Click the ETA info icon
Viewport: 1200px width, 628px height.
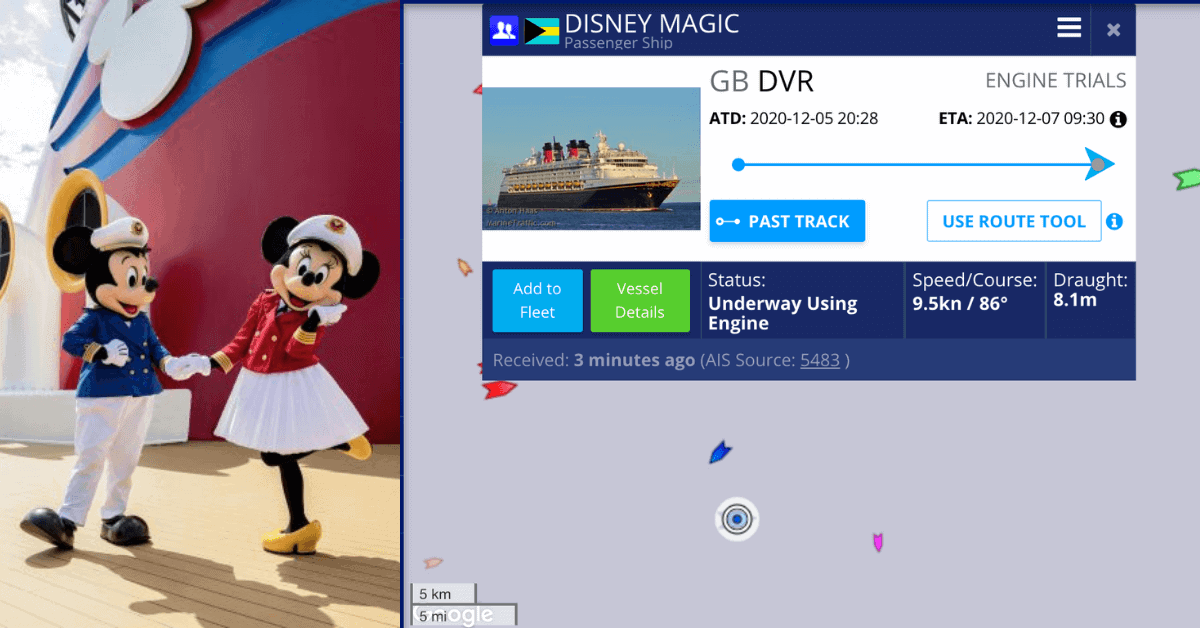click(x=1118, y=119)
